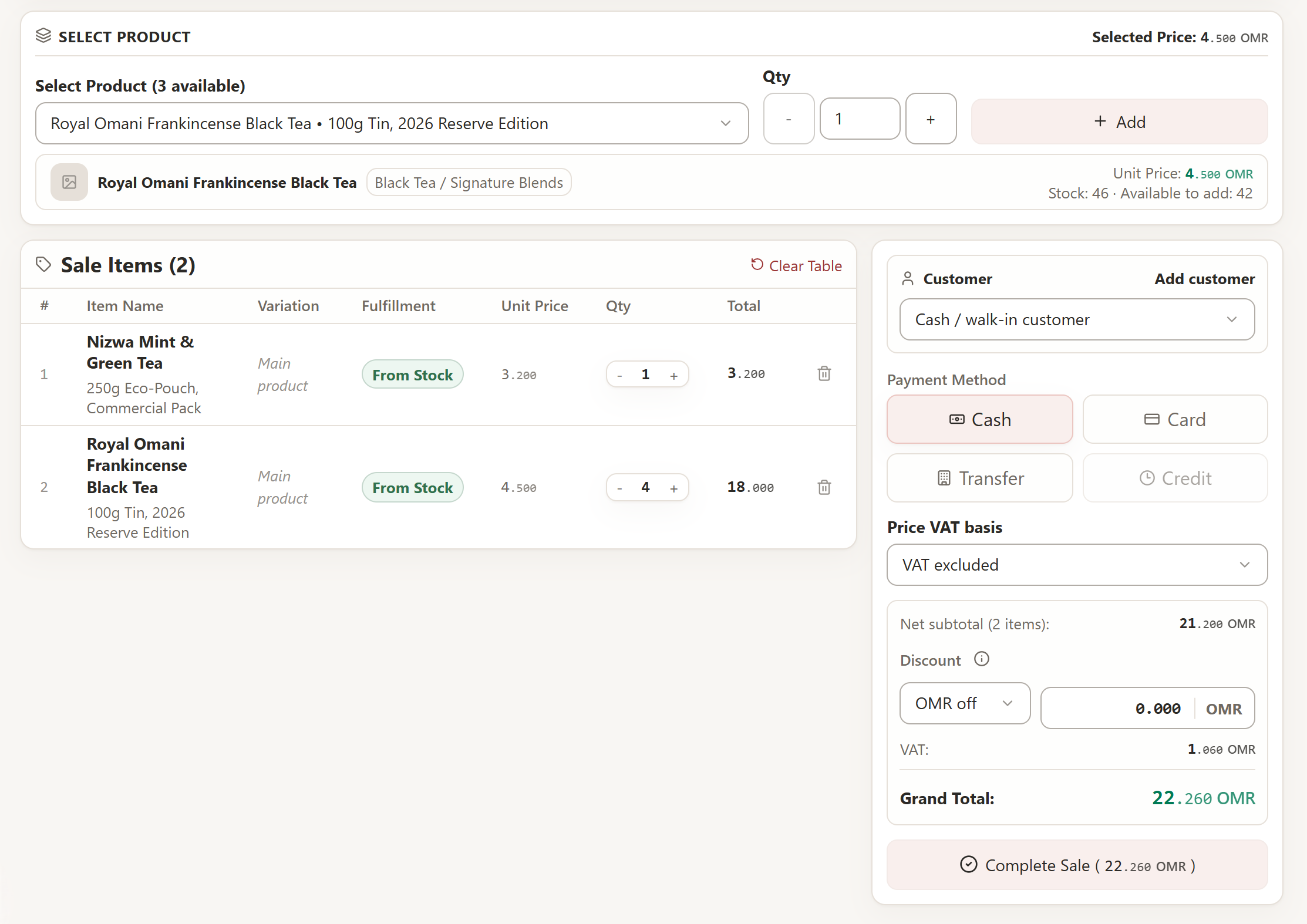1307x924 pixels.
Task: Select Transfer payment method
Action: [979, 478]
